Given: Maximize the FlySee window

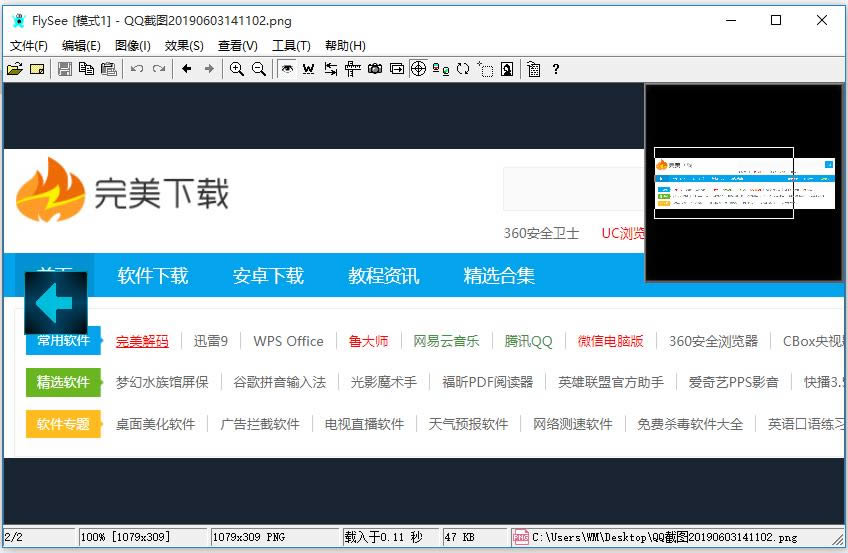Looking at the screenshot, I should (776, 21).
